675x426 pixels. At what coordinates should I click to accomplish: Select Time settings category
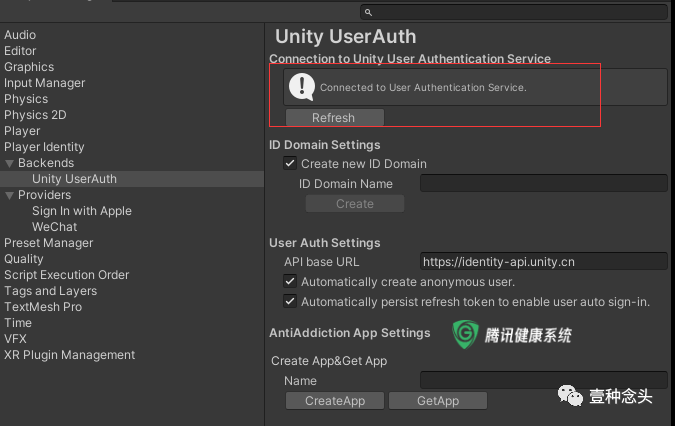(x=18, y=323)
